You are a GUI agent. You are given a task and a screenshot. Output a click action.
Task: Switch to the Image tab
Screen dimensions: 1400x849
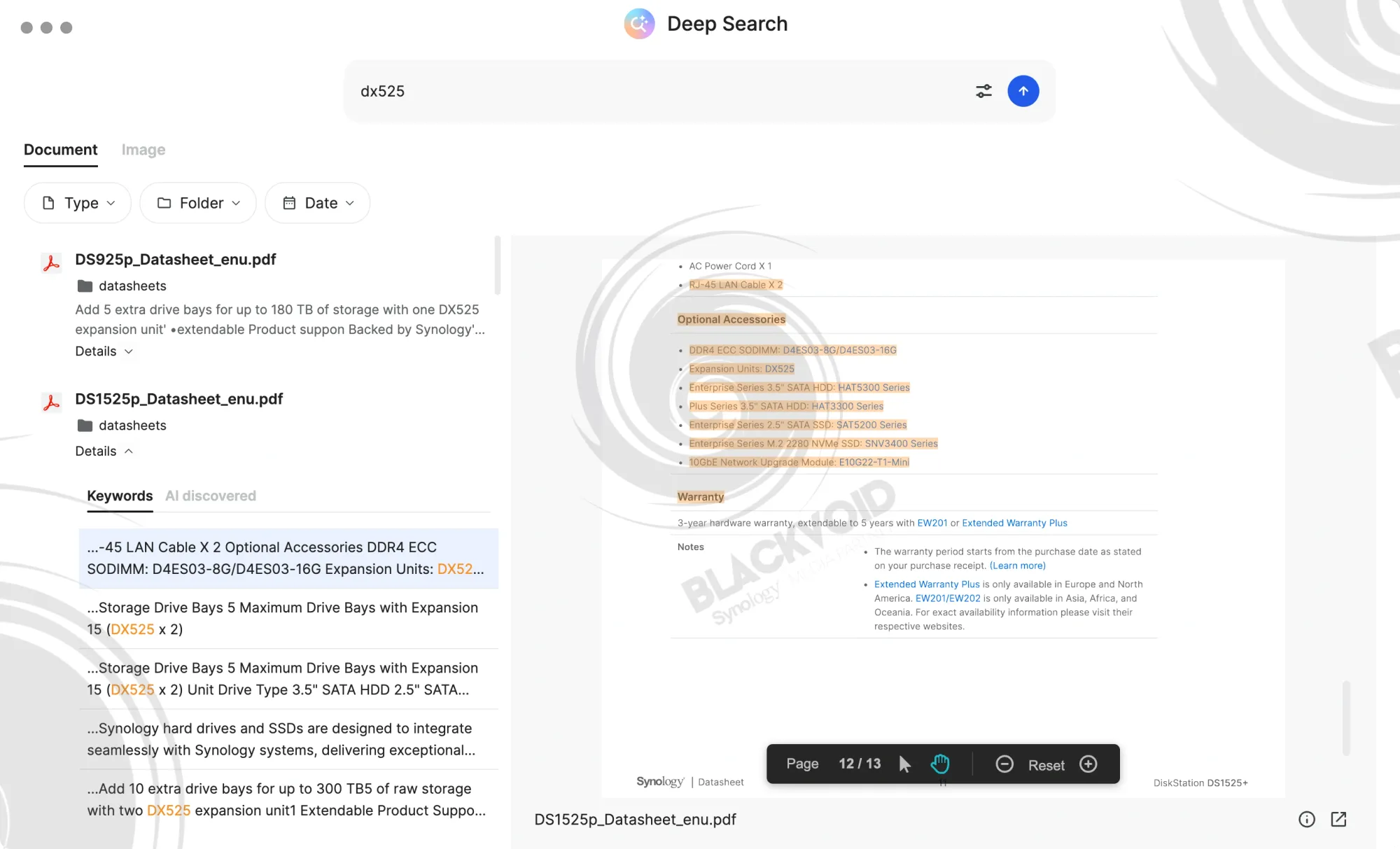click(x=143, y=150)
